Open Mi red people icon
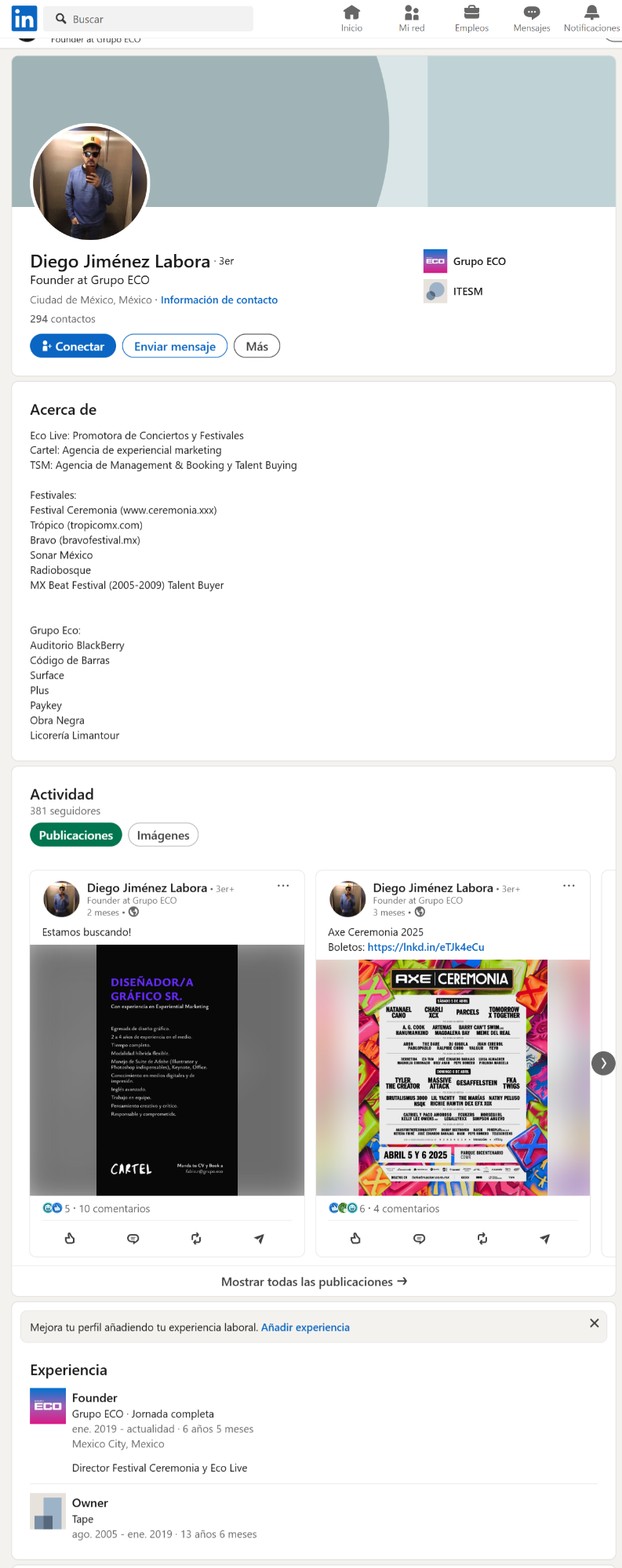Screen dimensions: 622x1568 pos(412,13)
